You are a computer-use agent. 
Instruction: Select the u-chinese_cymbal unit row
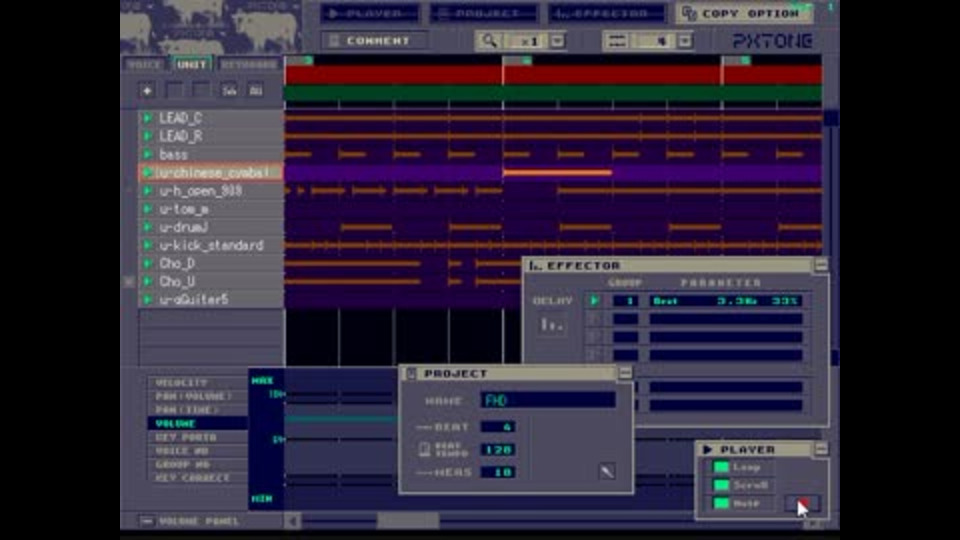click(x=211, y=173)
